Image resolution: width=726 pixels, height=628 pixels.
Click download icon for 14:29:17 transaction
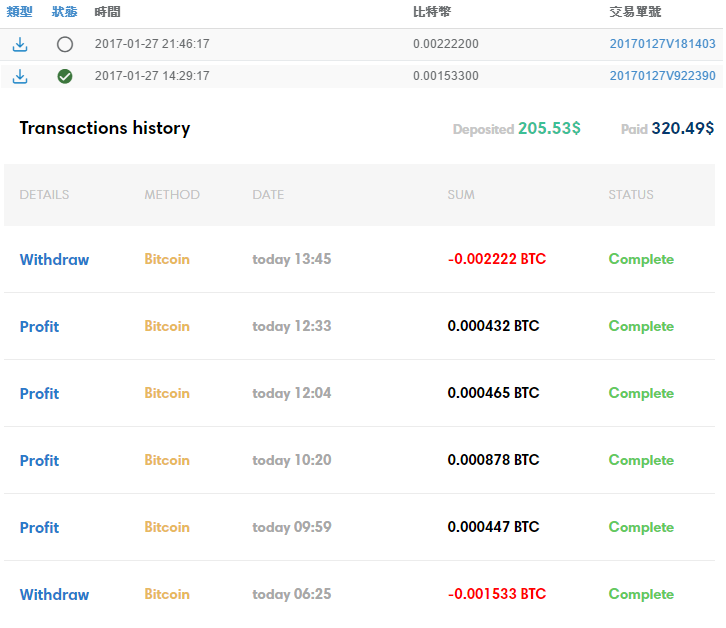click(20, 76)
